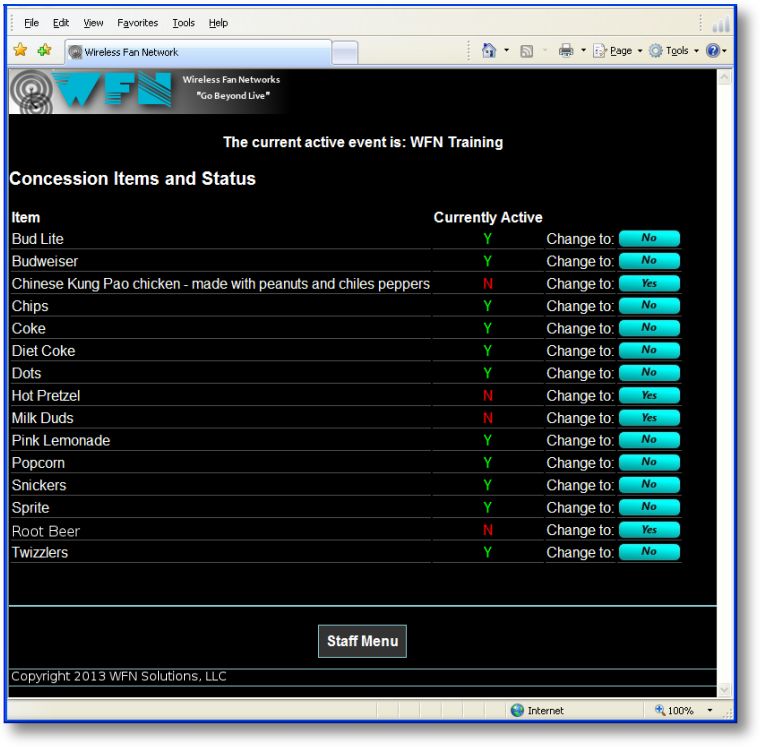Set Sprite to No
The width and height of the screenshot is (760, 750).
pyautogui.click(x=649, y=507)
